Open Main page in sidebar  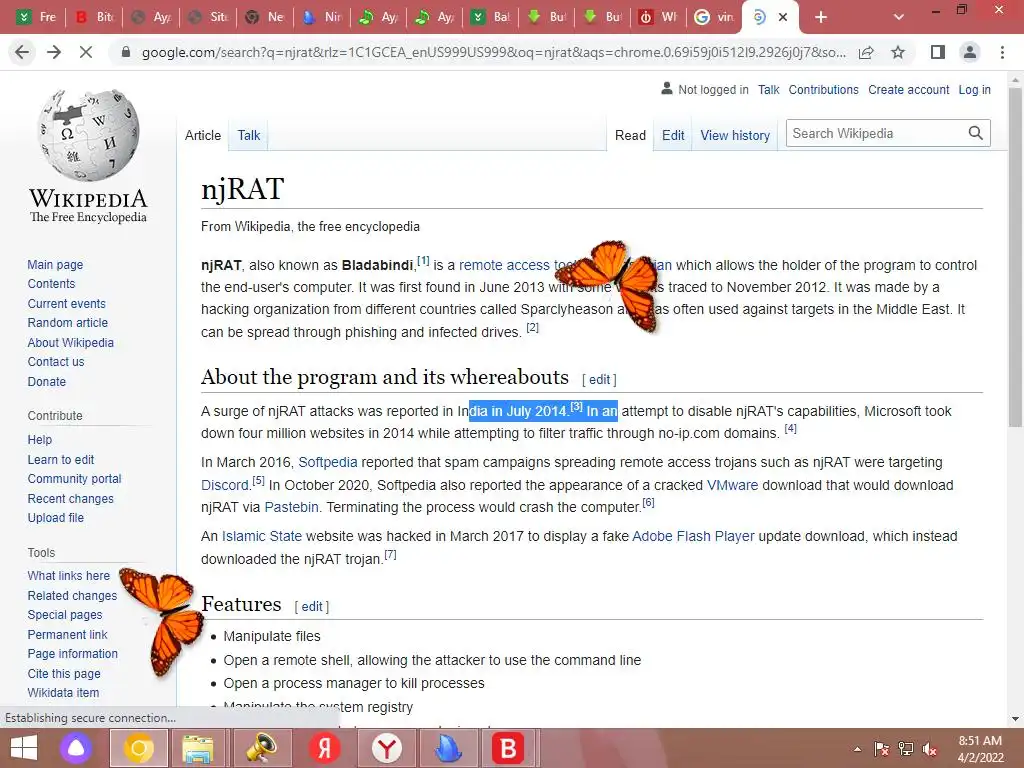(x=55, y=264)
